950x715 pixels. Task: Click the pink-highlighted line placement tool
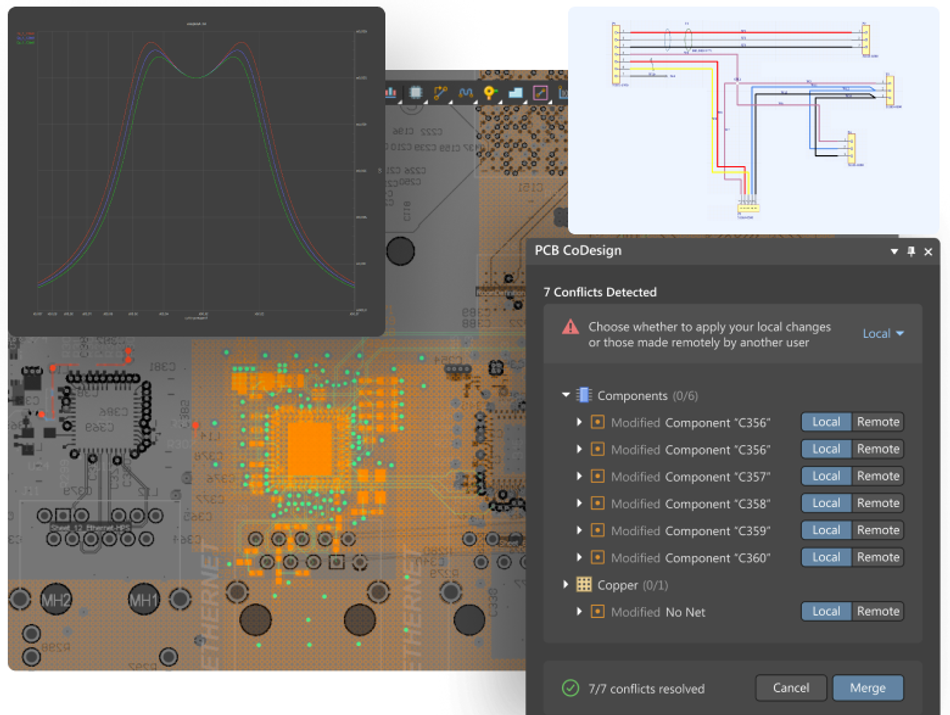coord(540,92)
